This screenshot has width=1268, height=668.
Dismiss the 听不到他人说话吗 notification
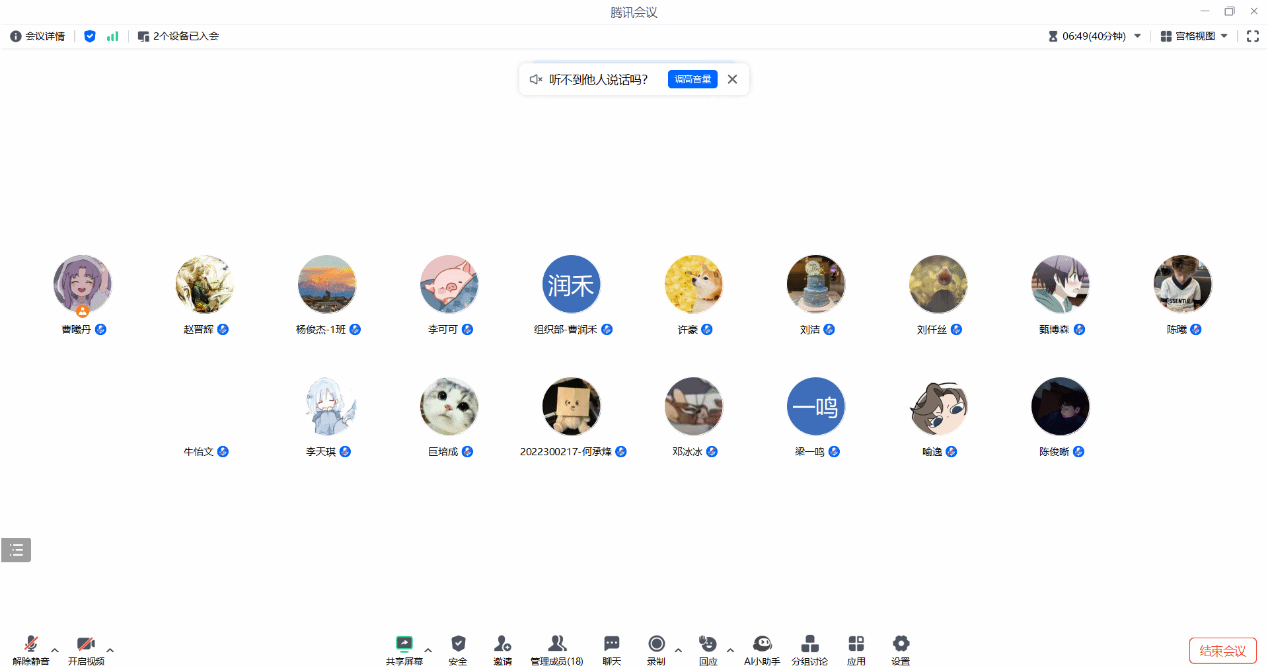pos(732,79)
